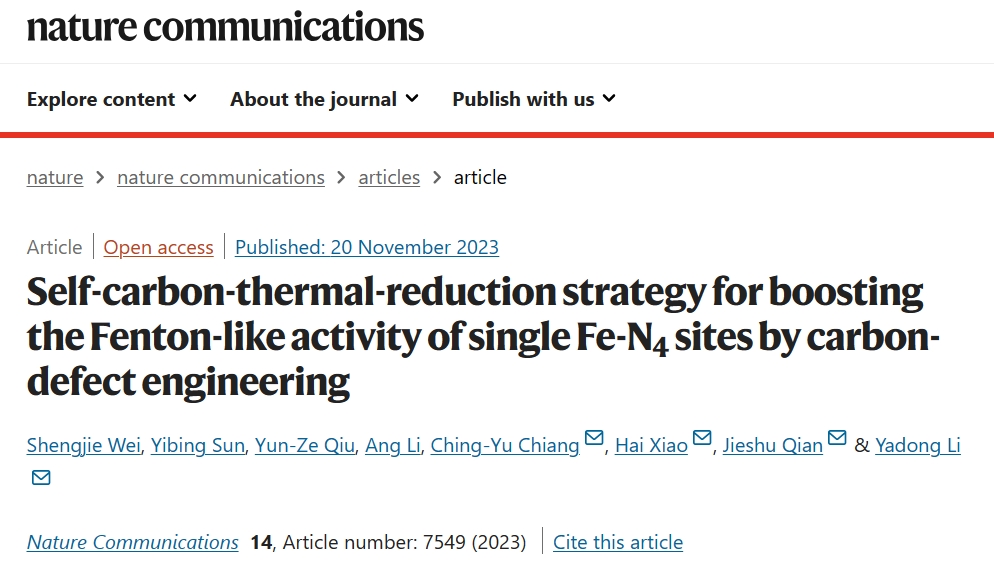The height and width of the screenshot is (561, 994).
Task: View author Yun-Ze Qiu details
Action: [305, 446]
